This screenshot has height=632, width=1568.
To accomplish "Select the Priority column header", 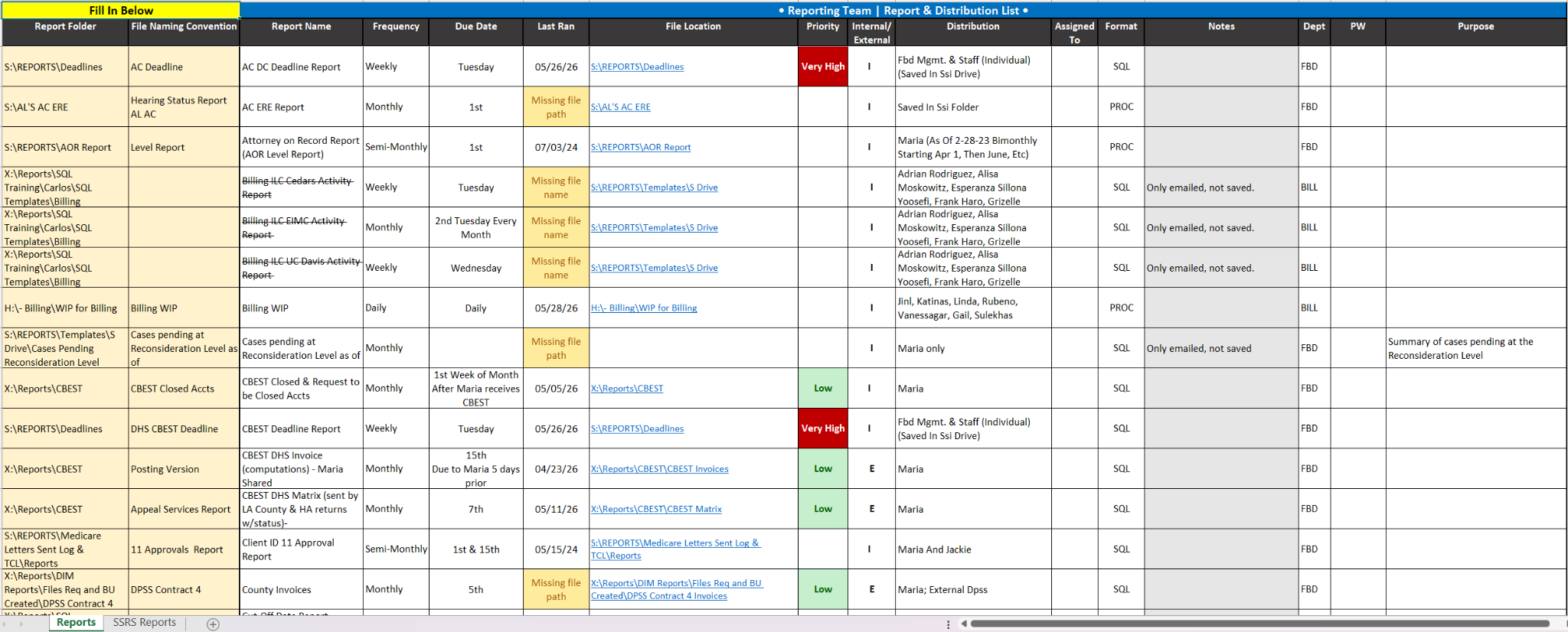I will (x=823, y=32).
